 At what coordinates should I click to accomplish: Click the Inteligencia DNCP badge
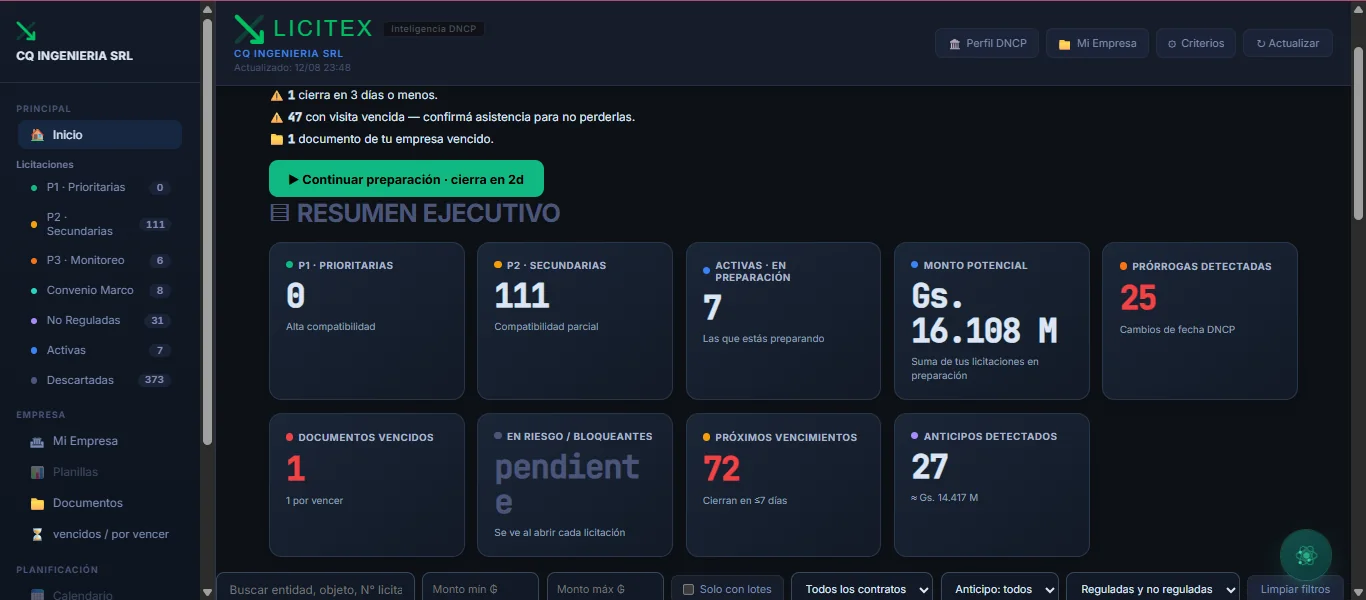click(434, 29)
